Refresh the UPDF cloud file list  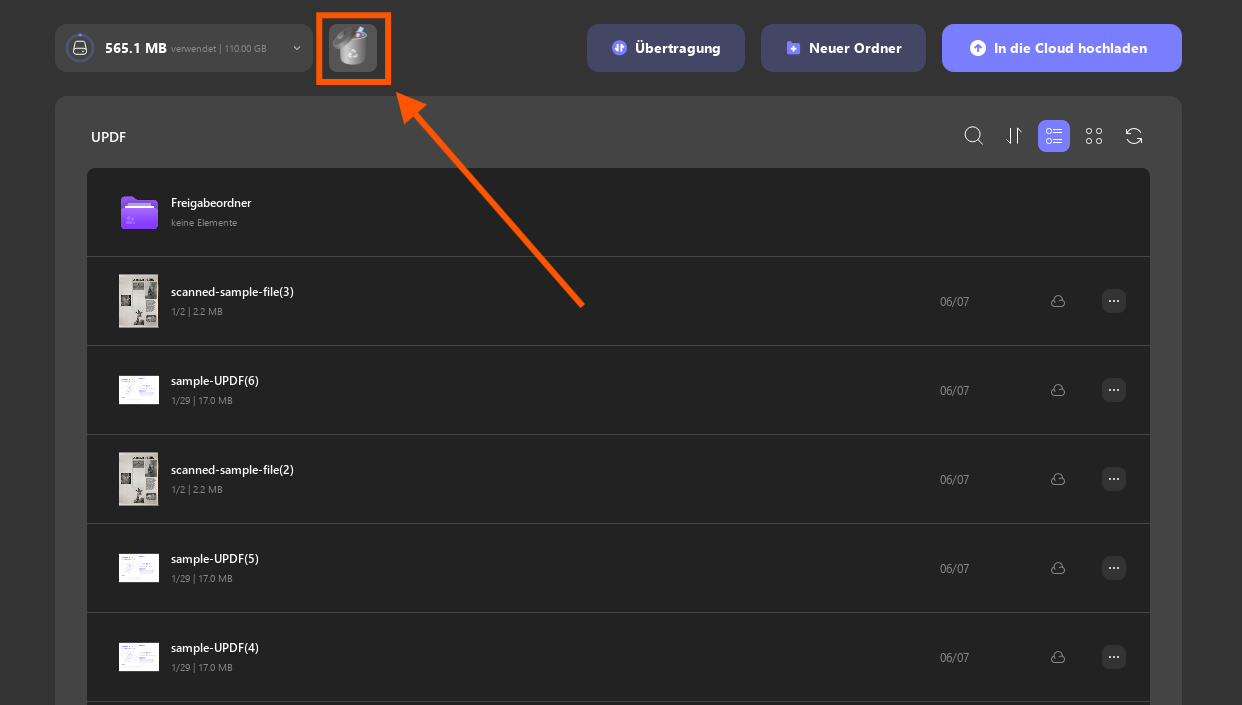[1134, 136]
